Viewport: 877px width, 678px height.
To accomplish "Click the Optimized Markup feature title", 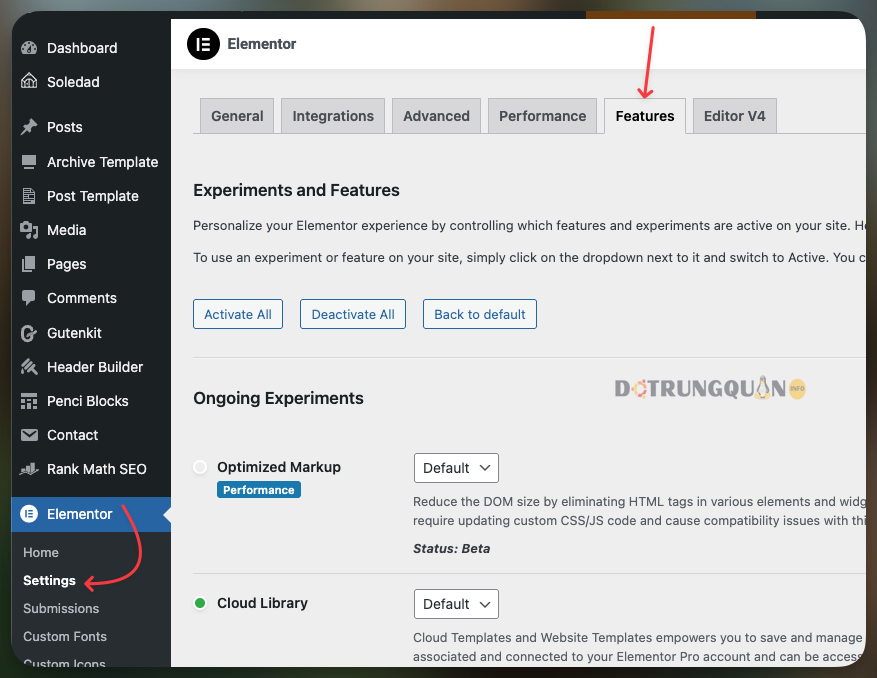I will [279, 467].
